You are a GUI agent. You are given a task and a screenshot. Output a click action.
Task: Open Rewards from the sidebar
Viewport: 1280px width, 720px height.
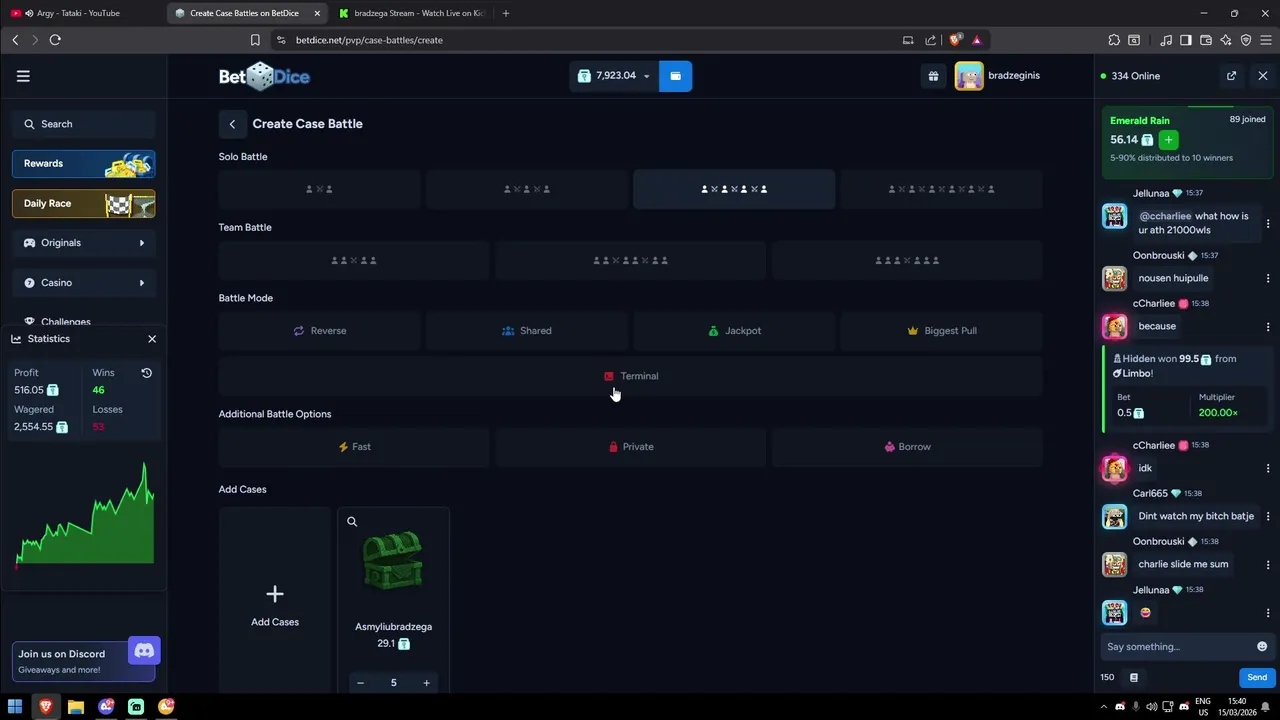[x=84, y=164]
